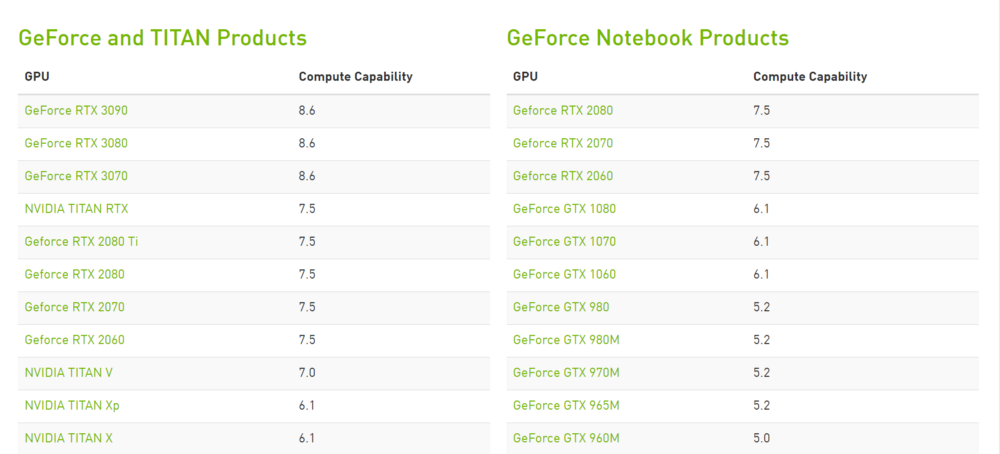Open the GeForce GTX 965M link
Viewport: 1000px width, 454px height.
[566, 405]
